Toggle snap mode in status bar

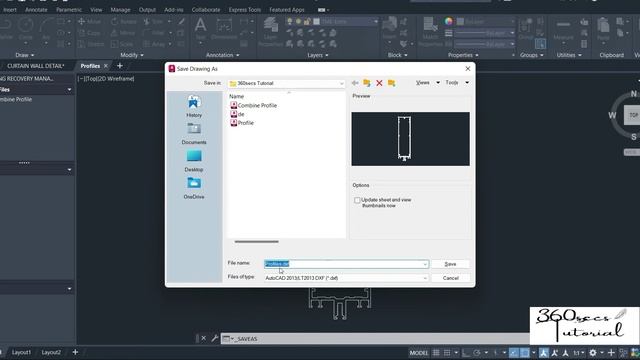[x=447, y=353]
